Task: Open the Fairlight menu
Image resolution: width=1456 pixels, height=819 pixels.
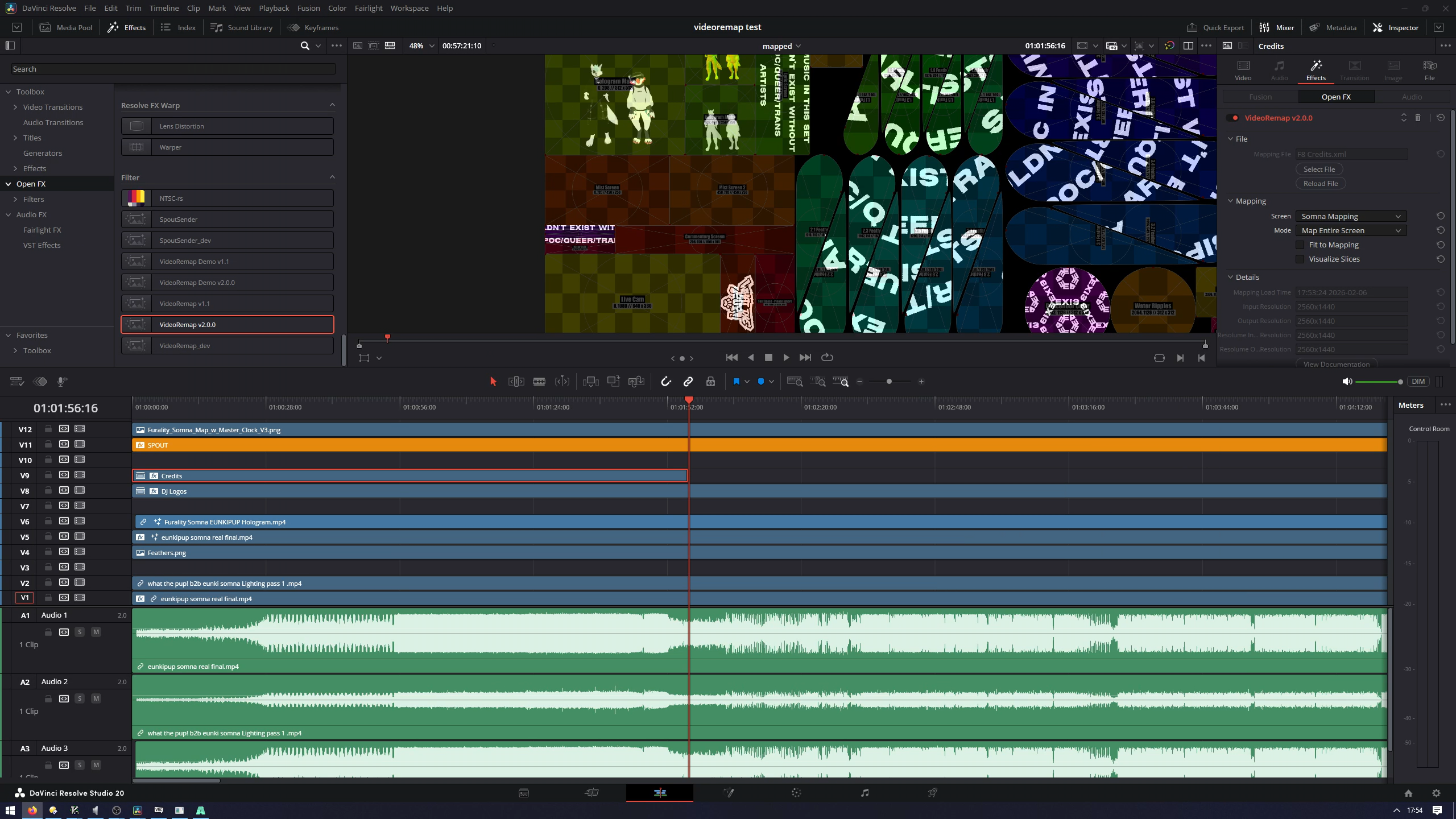Action: click(368, 8)
